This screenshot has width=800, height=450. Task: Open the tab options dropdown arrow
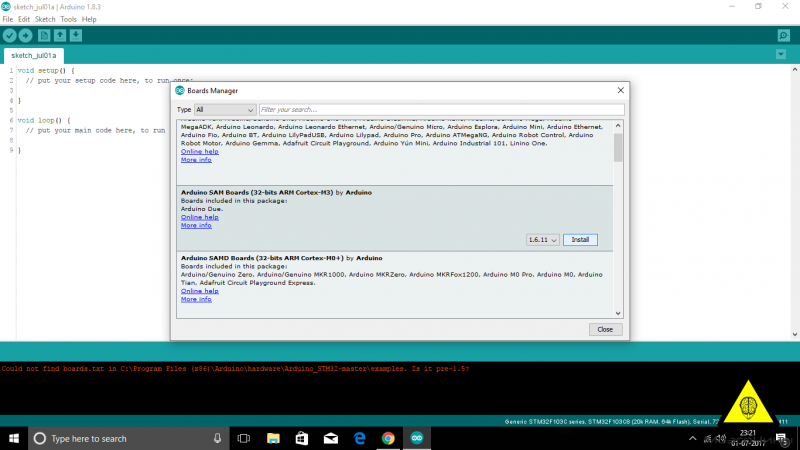pos(781,54)
